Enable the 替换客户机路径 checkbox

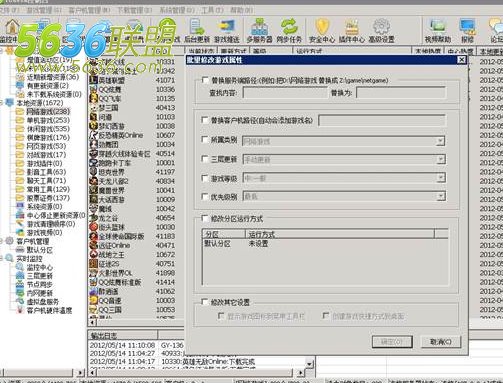[x=205, y=120]
